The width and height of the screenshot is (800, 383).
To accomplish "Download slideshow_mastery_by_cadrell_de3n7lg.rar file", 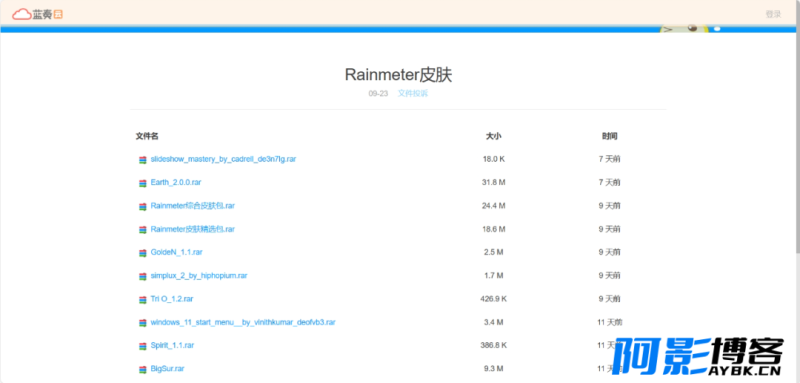I will click(223, 159).
